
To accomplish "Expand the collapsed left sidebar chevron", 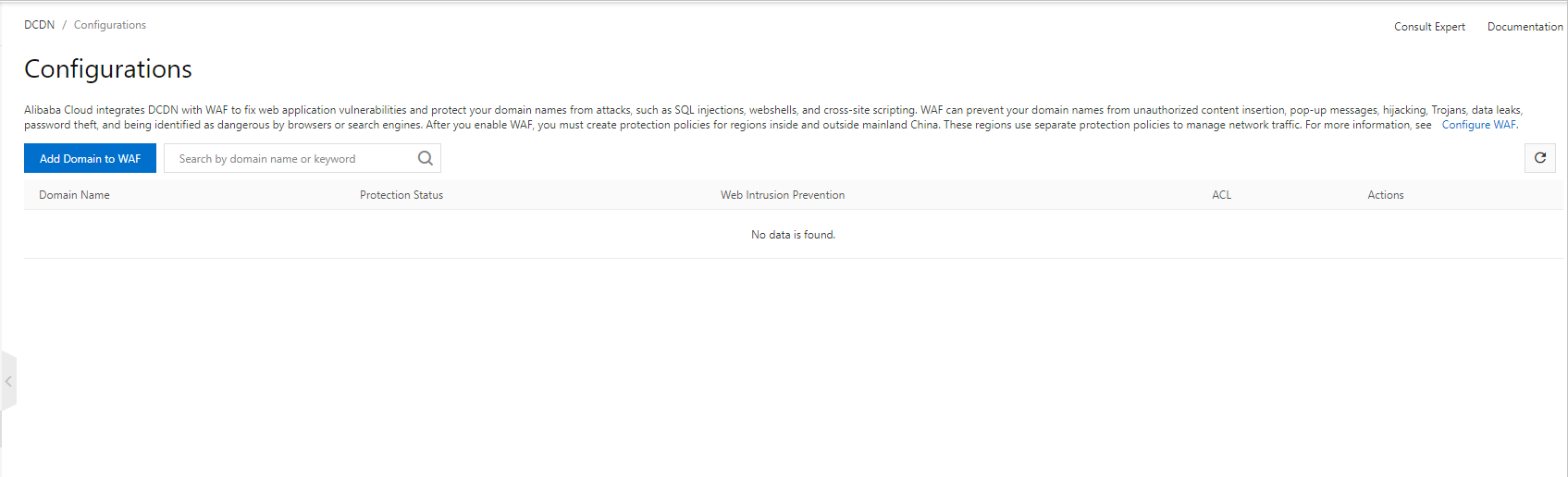I will tap(8, 381).
